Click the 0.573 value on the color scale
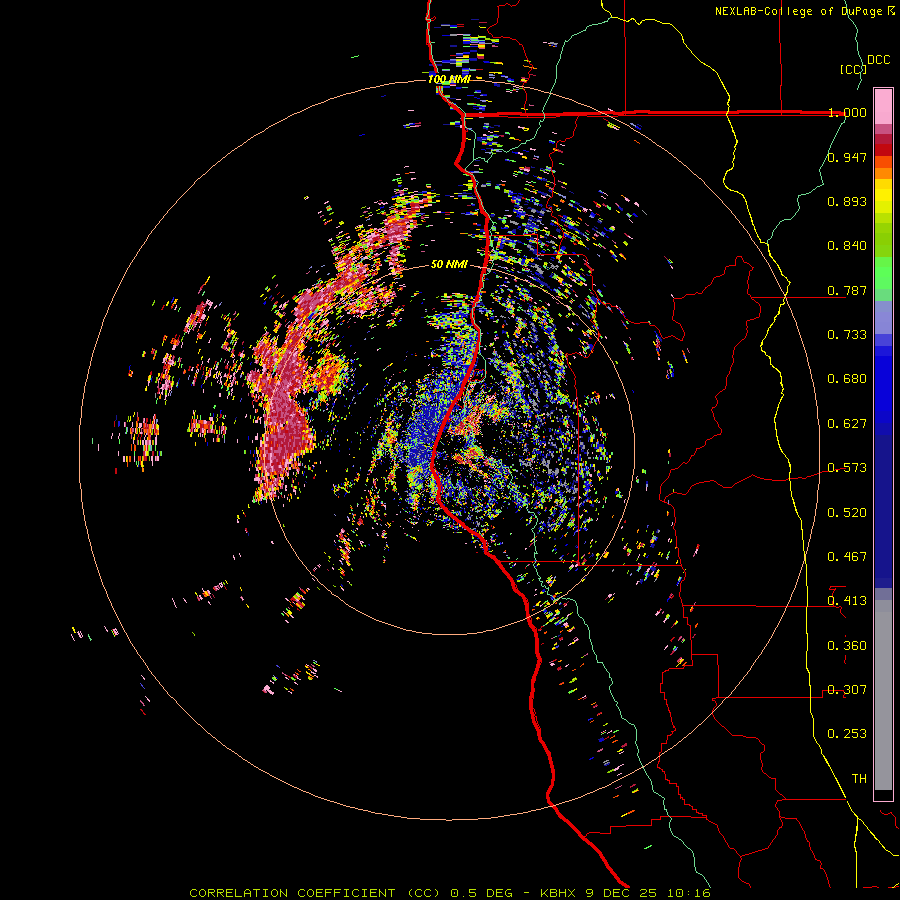The height and width of the screenshot is (900, 900). click(x=847, y=468)
